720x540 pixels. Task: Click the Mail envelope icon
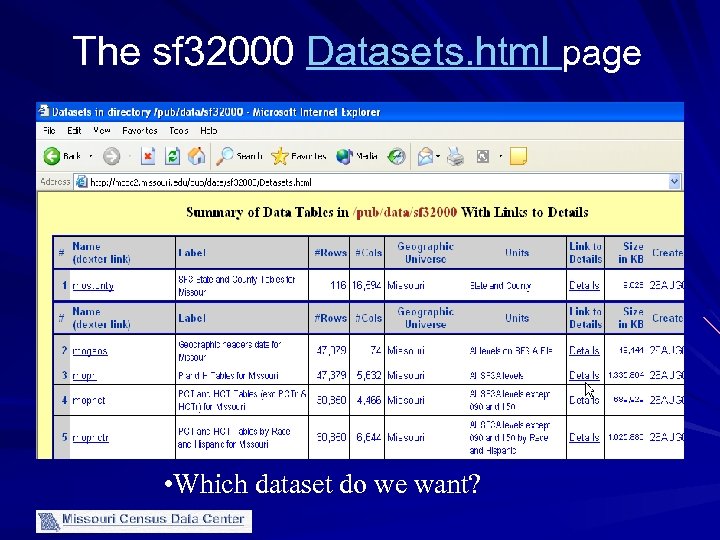tap(425, 157)
